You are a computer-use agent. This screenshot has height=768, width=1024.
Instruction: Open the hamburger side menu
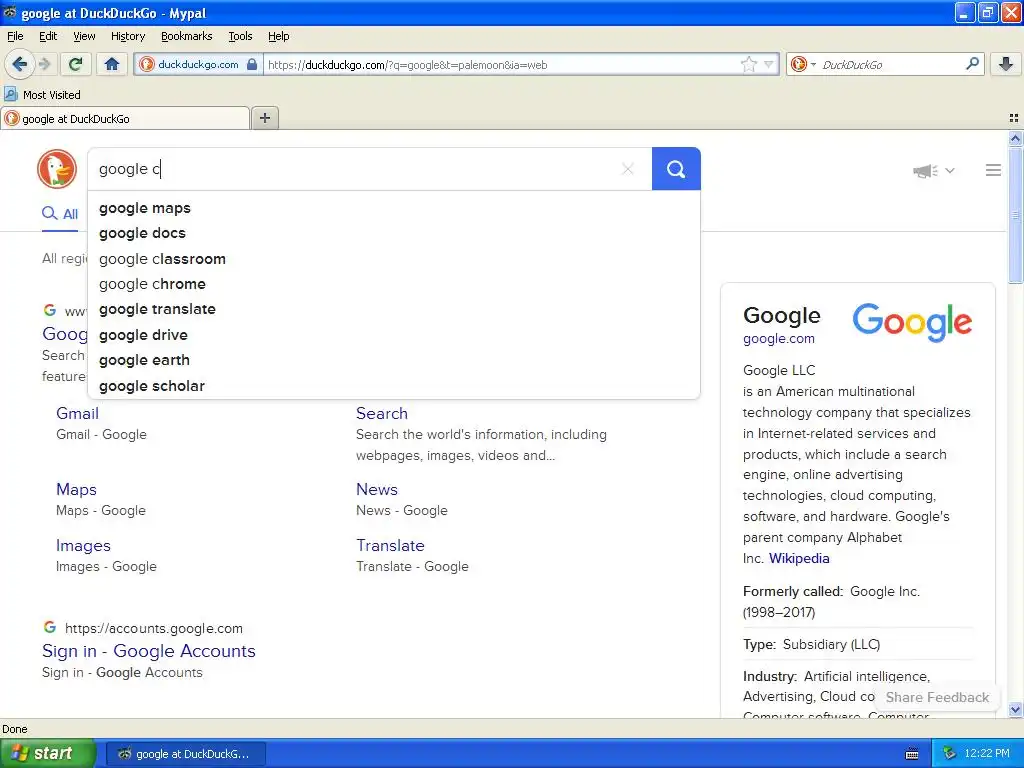tap(993, 170)
